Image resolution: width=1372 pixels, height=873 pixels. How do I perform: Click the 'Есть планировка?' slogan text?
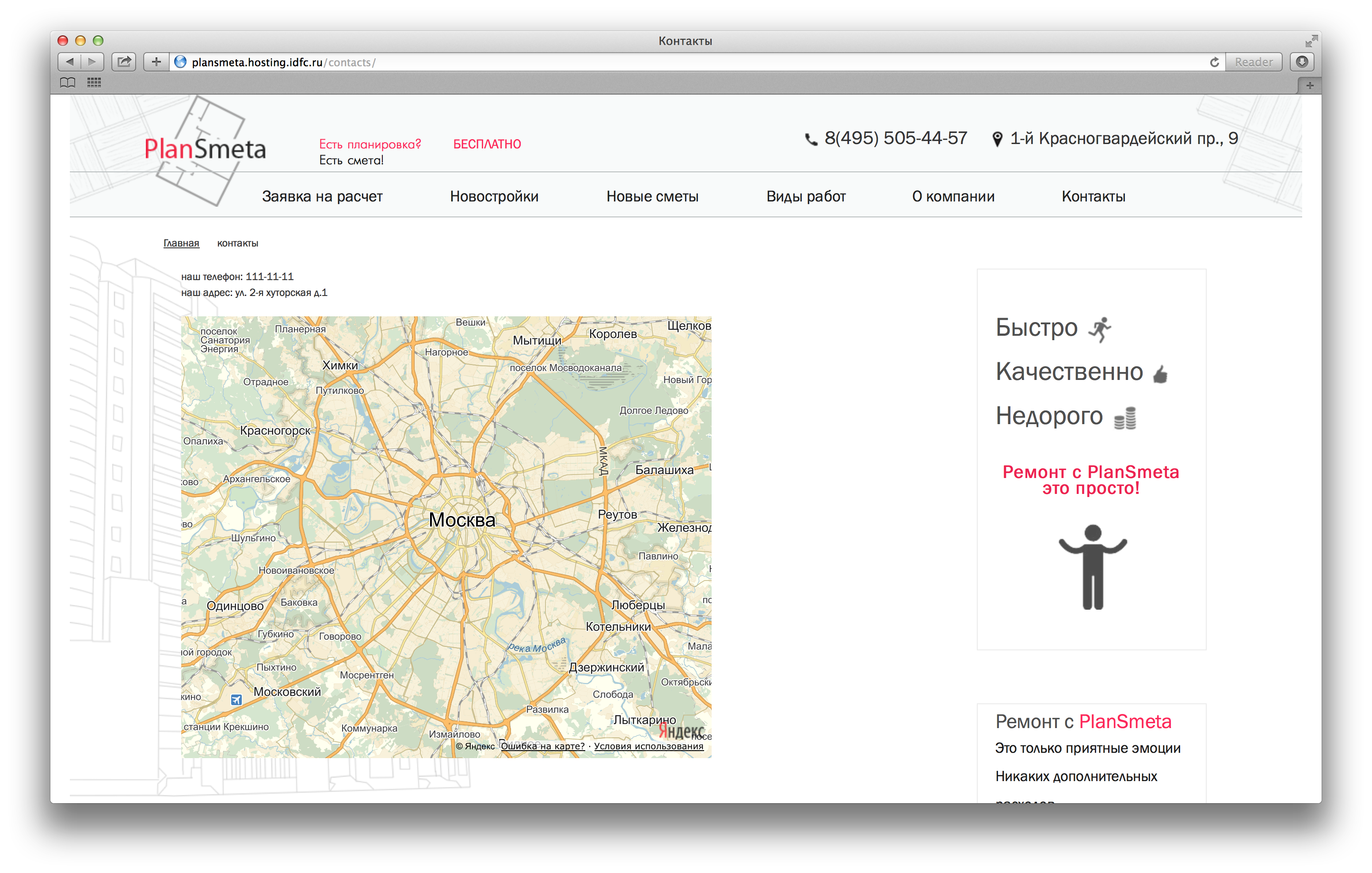370,144
